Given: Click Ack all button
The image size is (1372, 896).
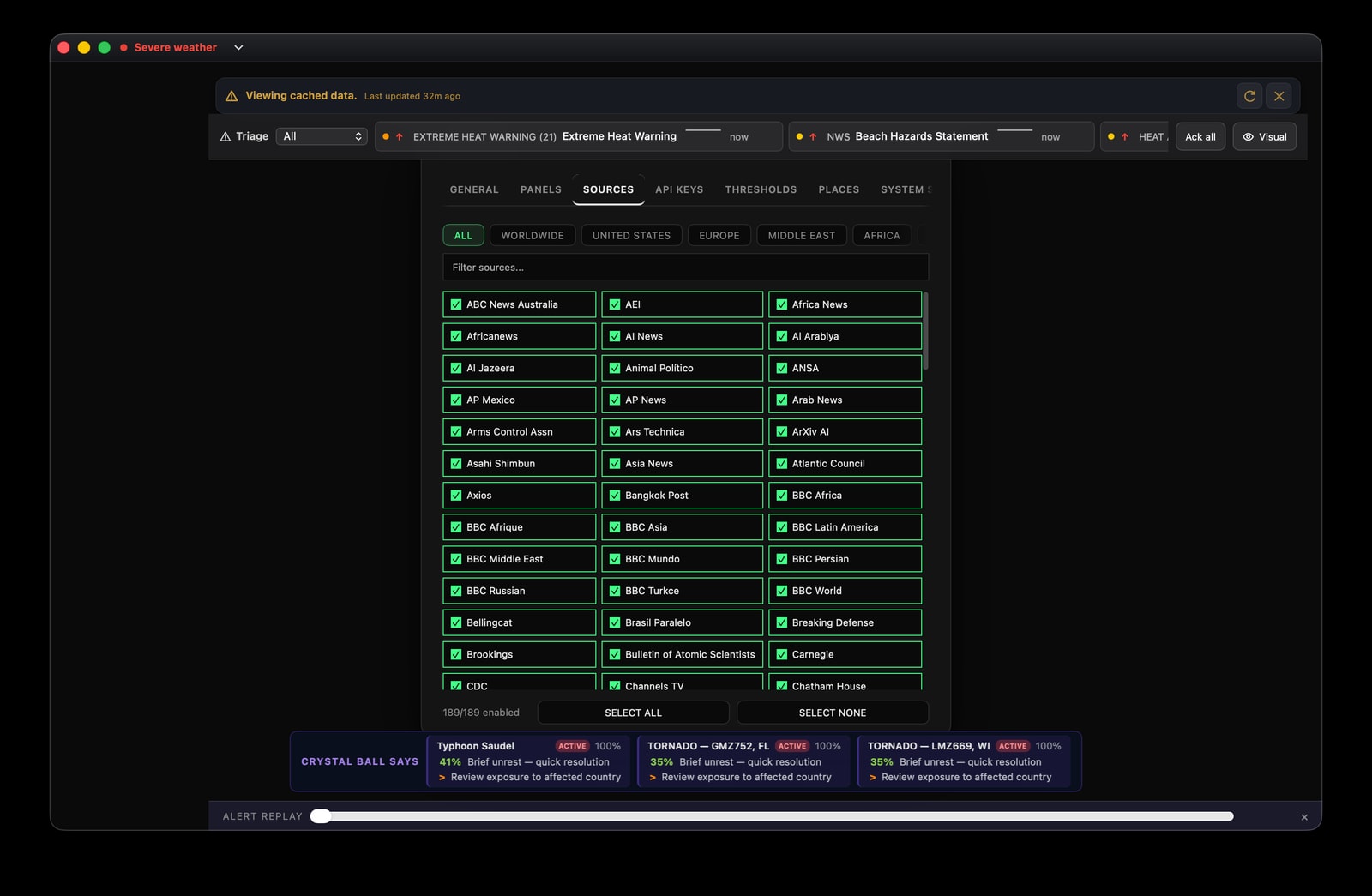Looking at the screenshot, I should (1200, 136).
